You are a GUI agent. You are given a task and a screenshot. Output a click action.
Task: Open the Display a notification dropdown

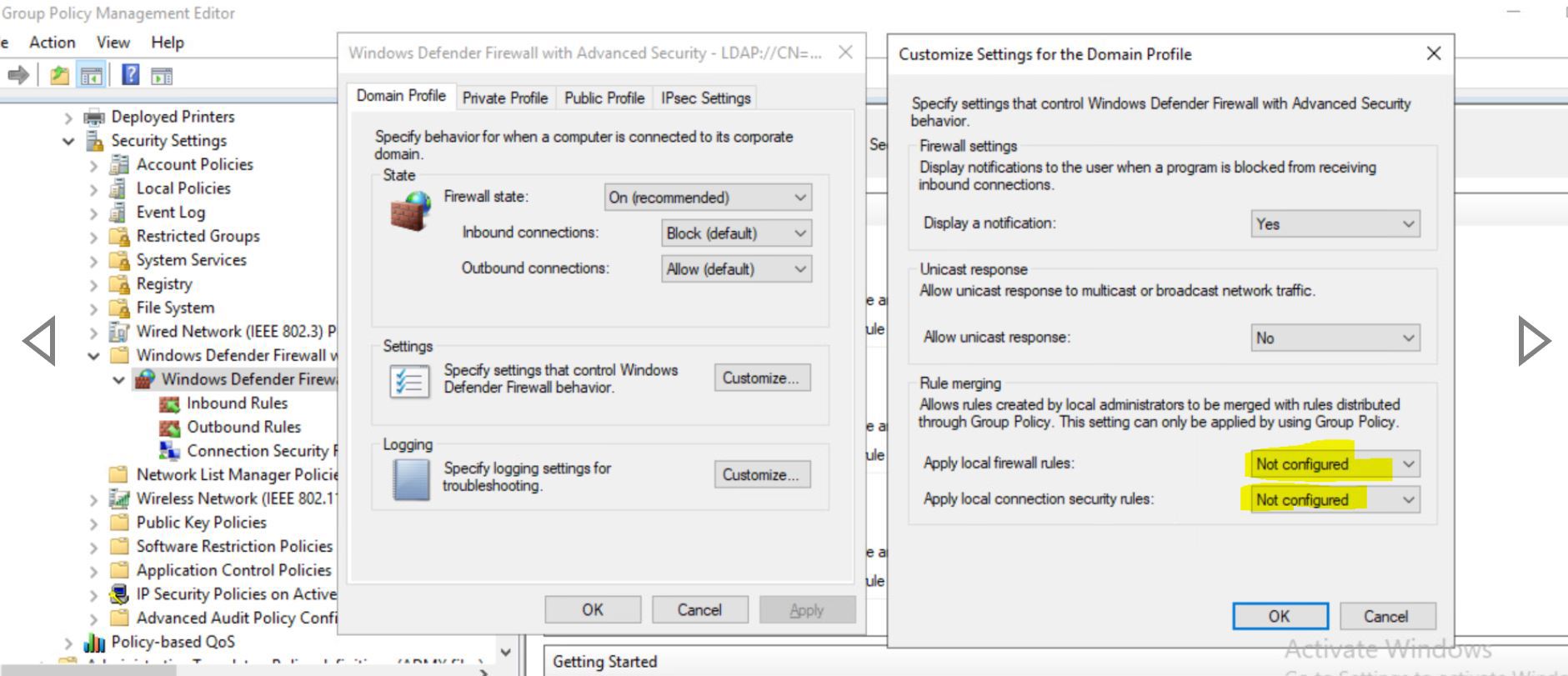click(1335, 223)
